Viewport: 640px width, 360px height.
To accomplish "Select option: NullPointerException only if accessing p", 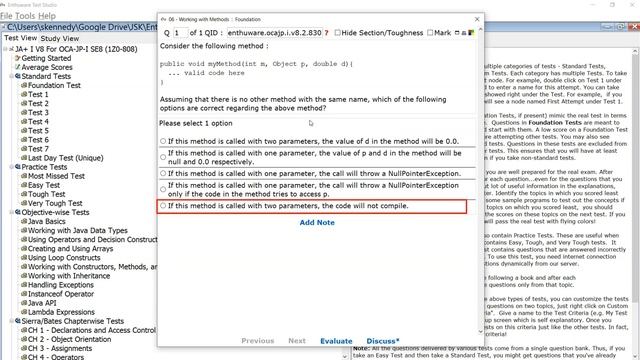I will 163,189.
